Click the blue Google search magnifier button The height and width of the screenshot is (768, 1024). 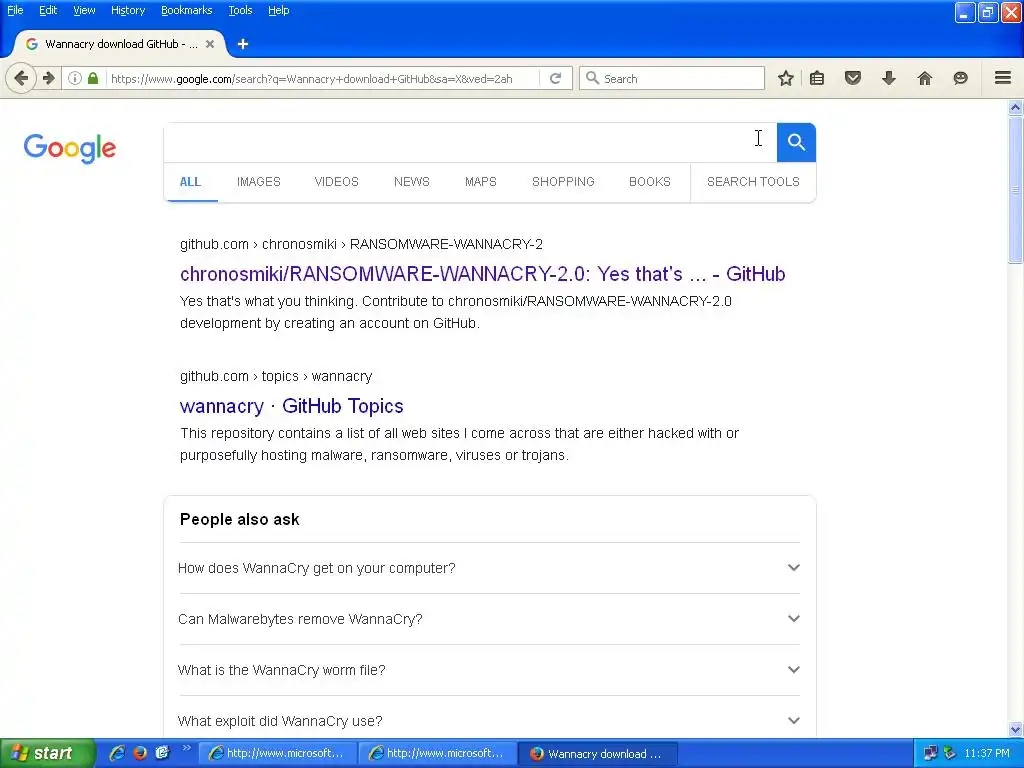(796, 142)
